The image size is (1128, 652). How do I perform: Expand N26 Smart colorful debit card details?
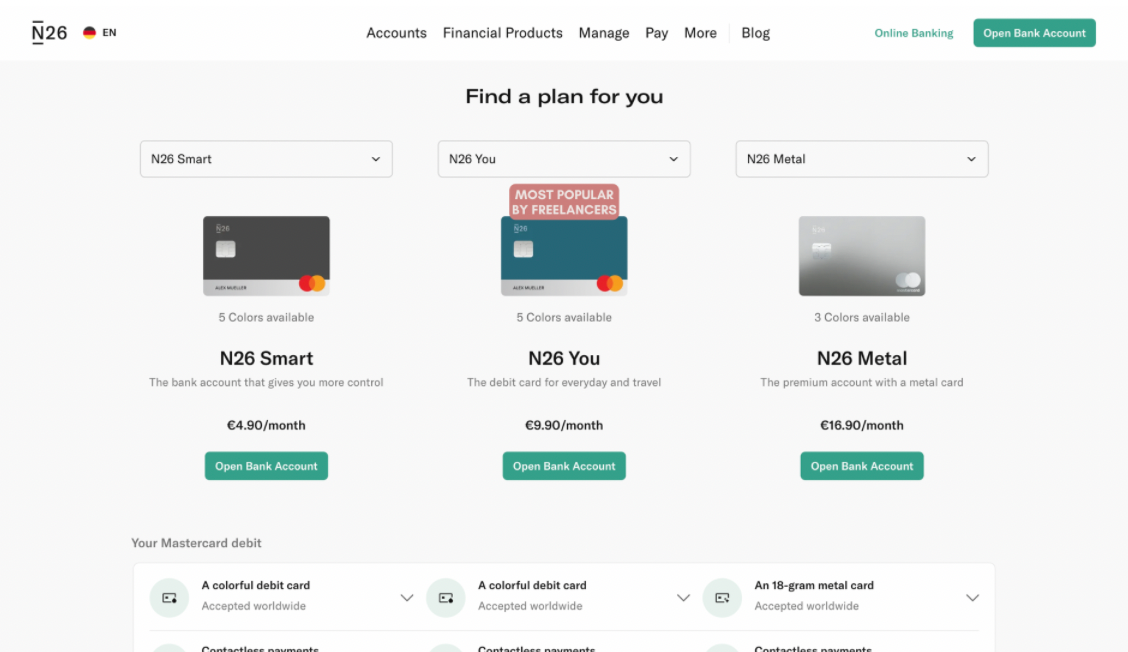[407, 597]
